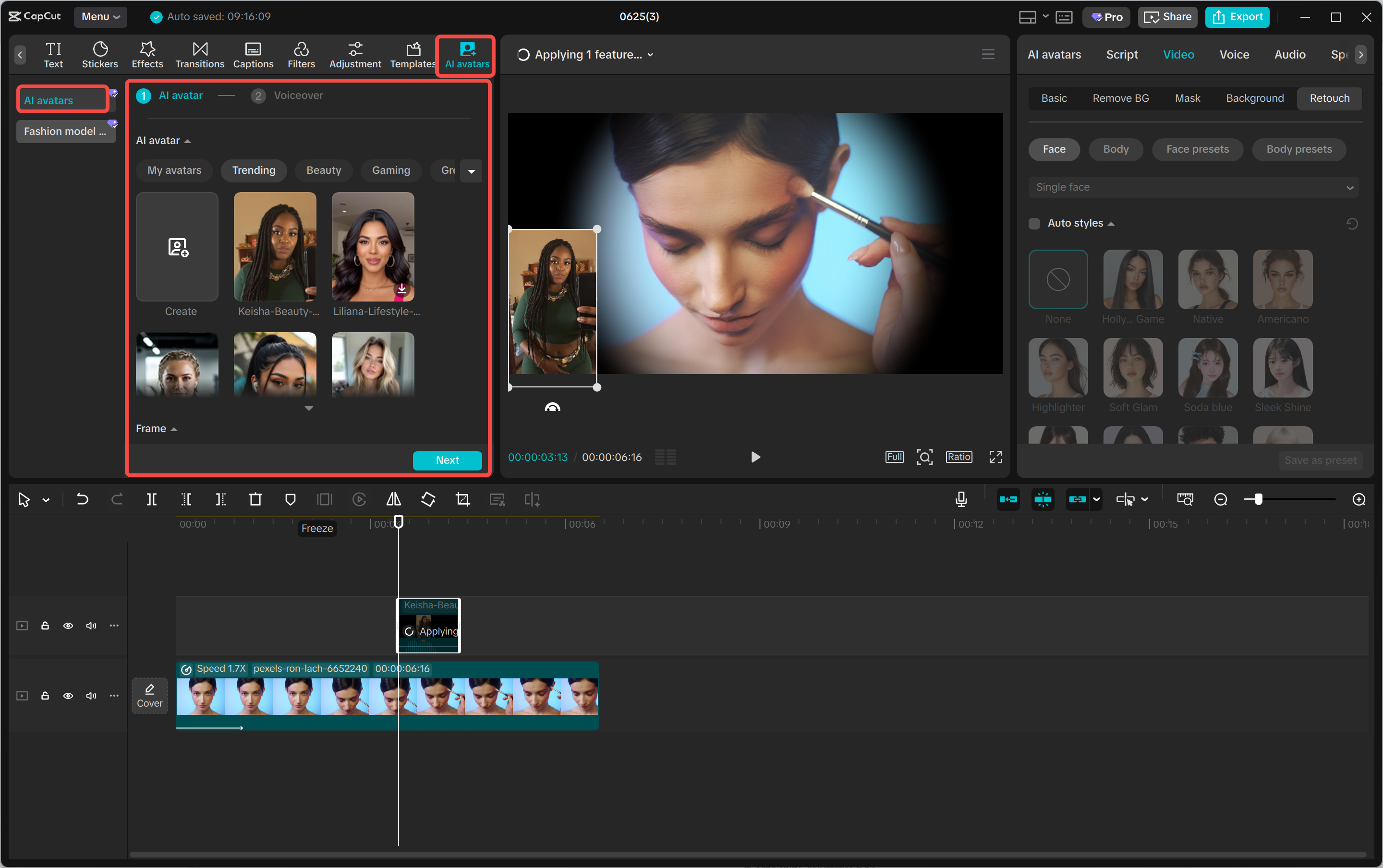
Task: Open the Stickers panel
Action: [x=100, y=55]
